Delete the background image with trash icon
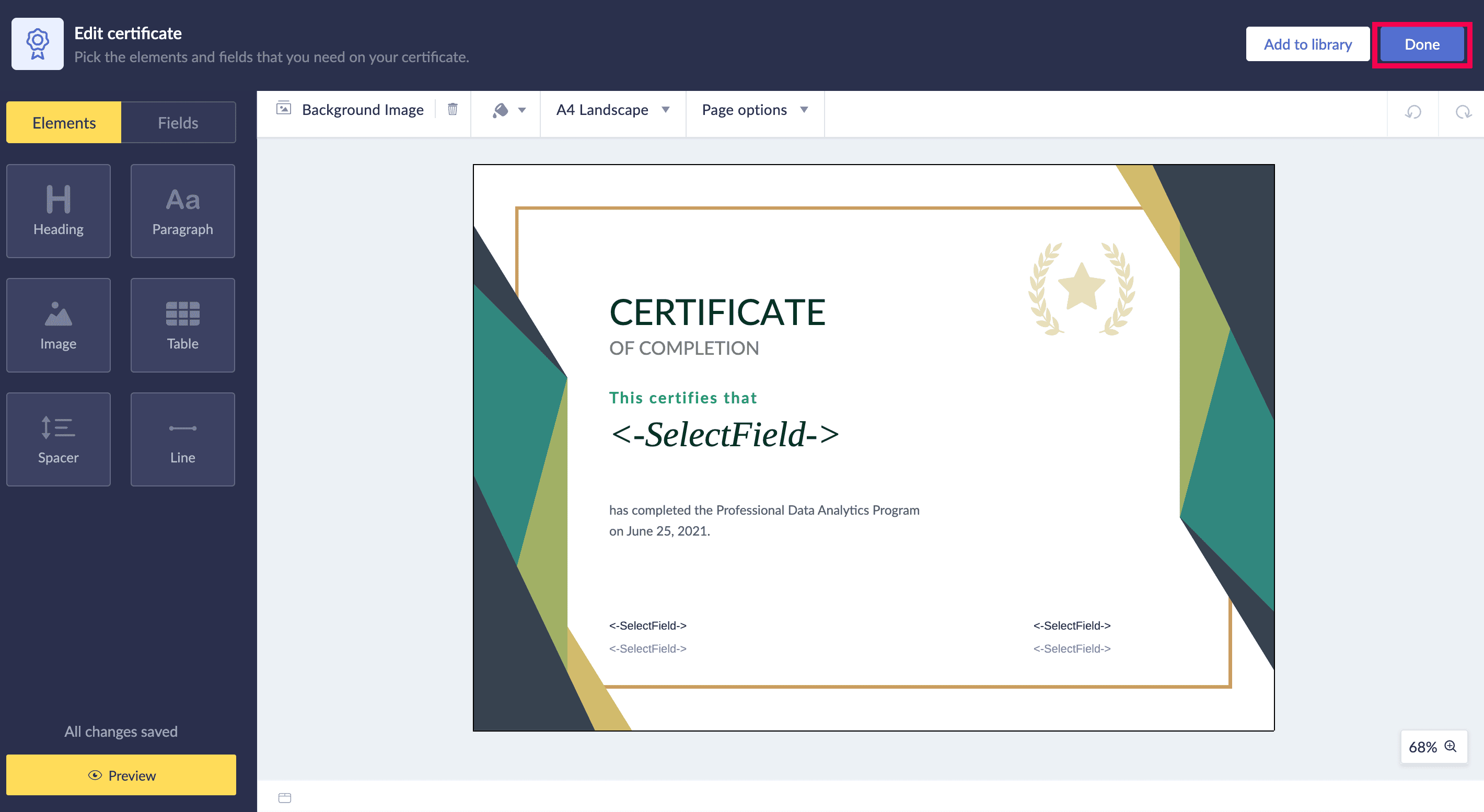1484x812 pixels. tap(453, 109)
